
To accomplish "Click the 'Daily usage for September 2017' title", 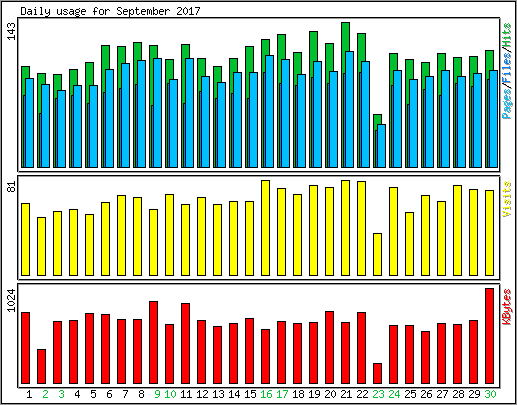I will tap(110, 11).
